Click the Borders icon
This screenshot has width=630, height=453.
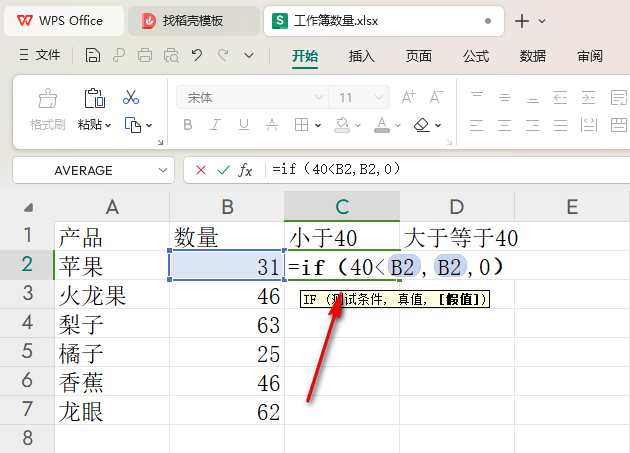(x=301, y=125)
